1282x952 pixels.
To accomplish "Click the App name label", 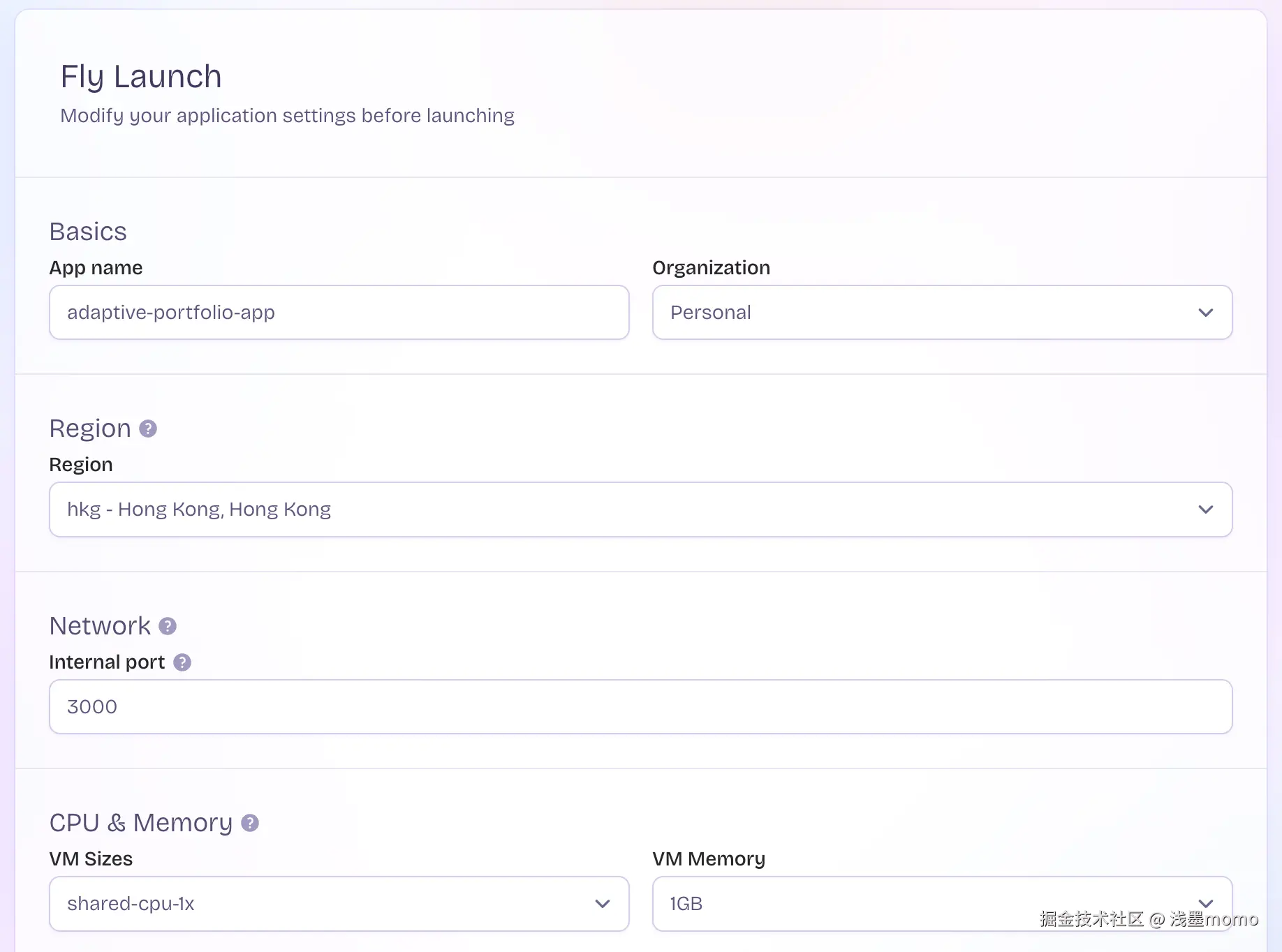I will click(96, 268).
